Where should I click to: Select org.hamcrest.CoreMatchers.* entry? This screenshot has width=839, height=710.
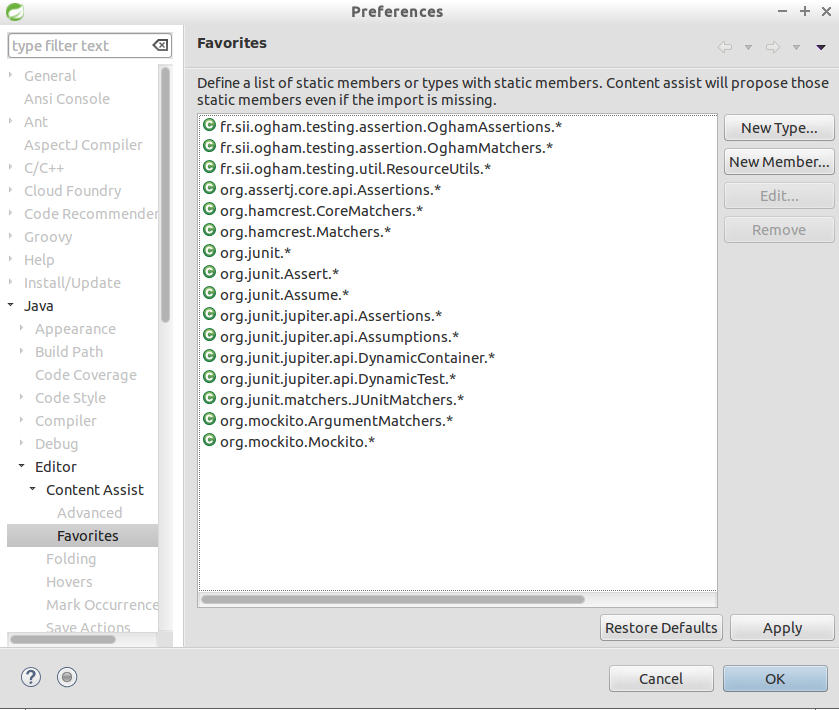[x=321, y=211]
